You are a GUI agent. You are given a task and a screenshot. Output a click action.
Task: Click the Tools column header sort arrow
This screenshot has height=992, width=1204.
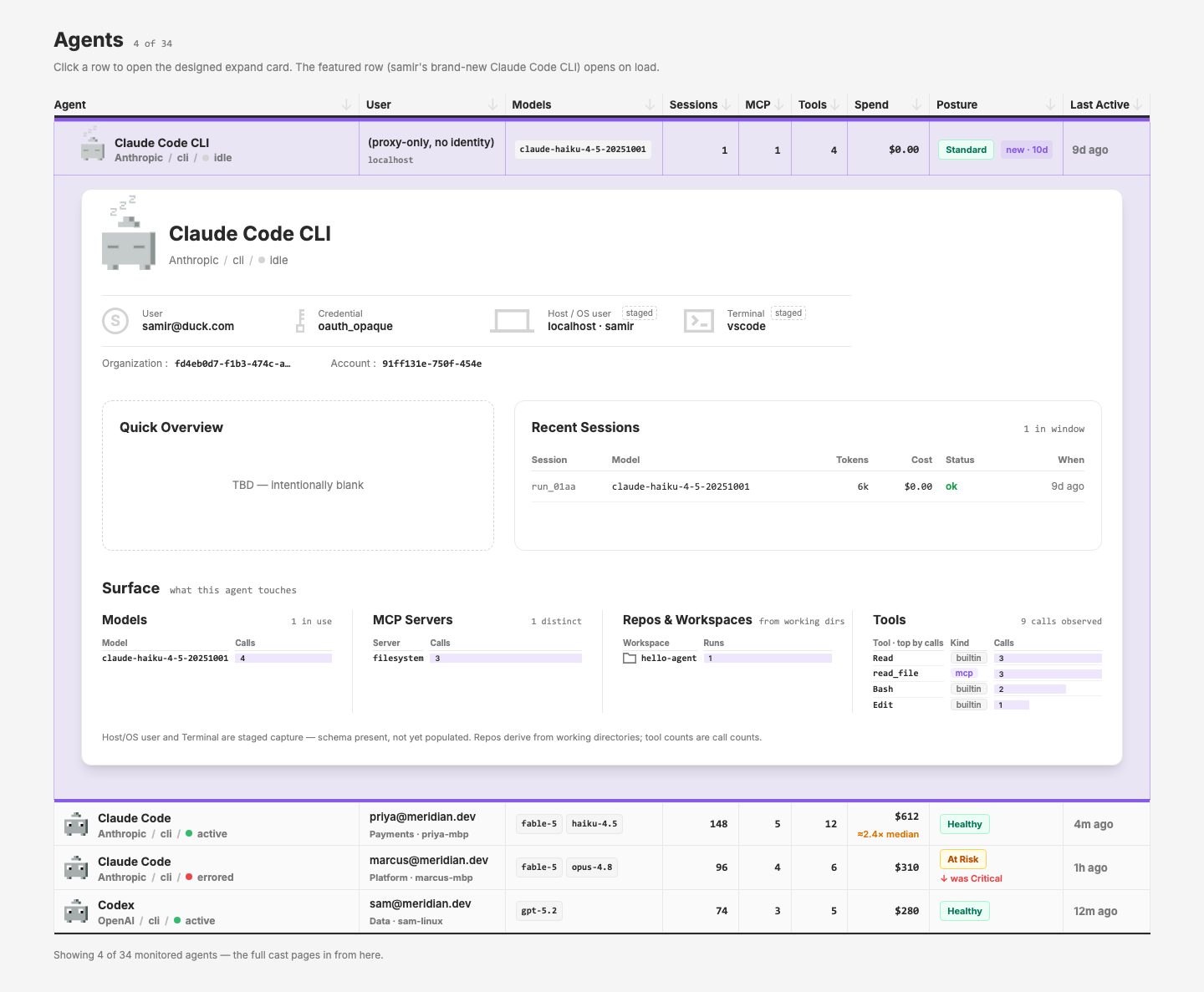tap(835, 104)
